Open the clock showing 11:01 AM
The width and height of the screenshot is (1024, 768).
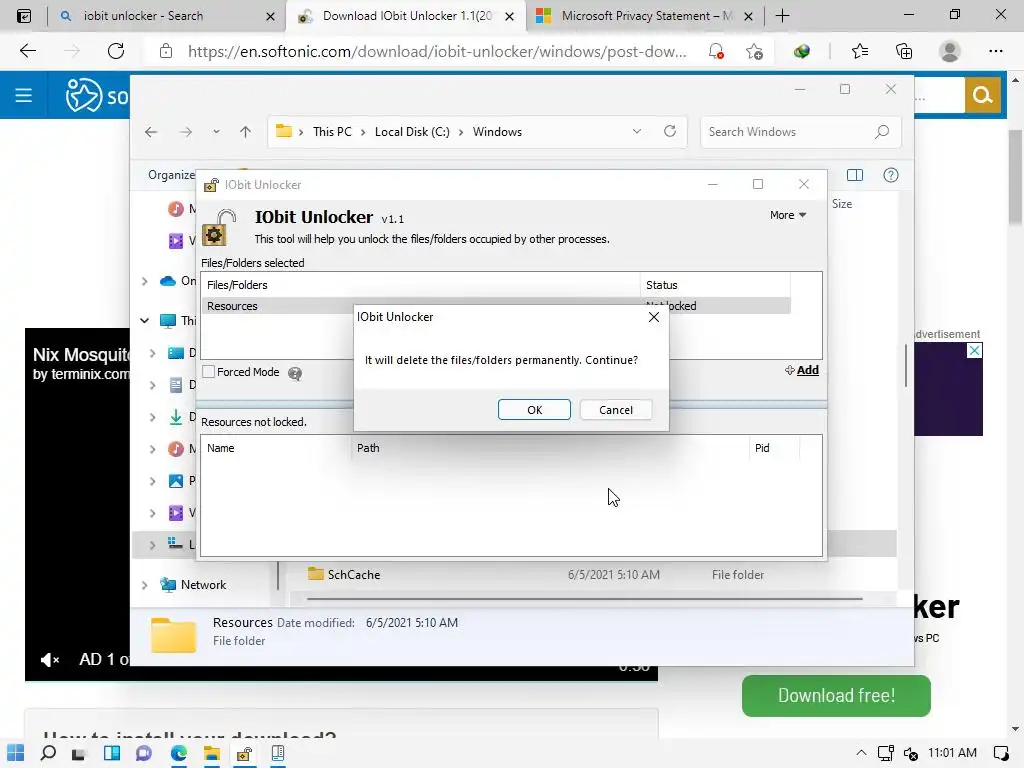point(952,753)
